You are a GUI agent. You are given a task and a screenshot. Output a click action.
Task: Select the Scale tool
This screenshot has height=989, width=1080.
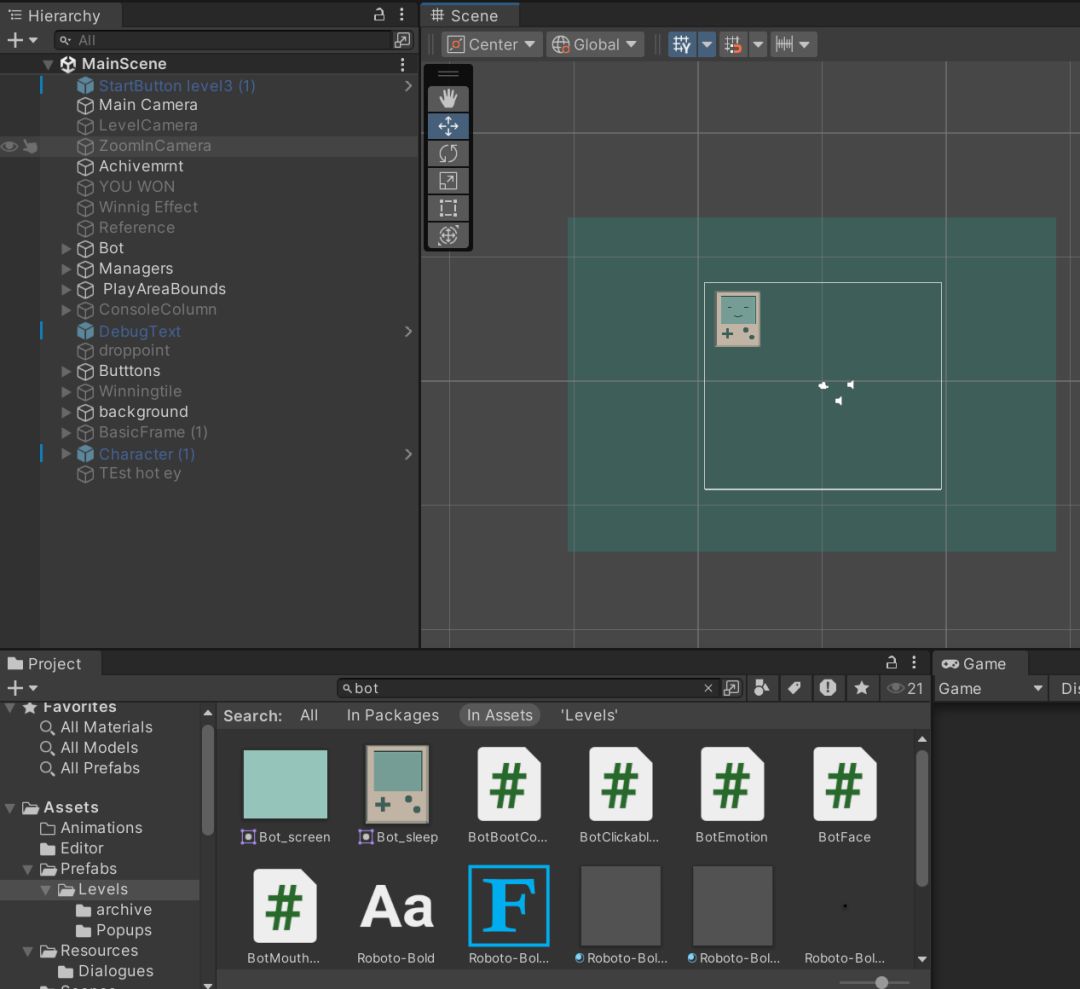point(448,181)
